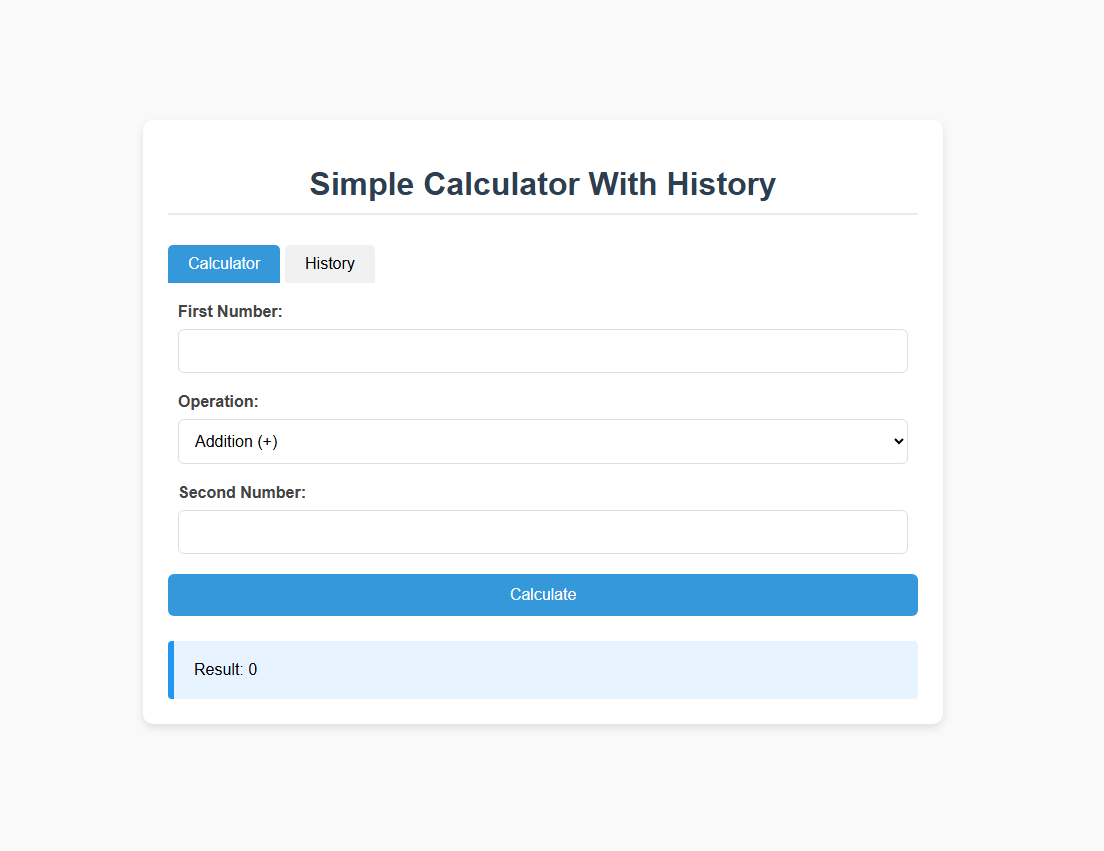Click the "First Number:" label

coord(230,312)
